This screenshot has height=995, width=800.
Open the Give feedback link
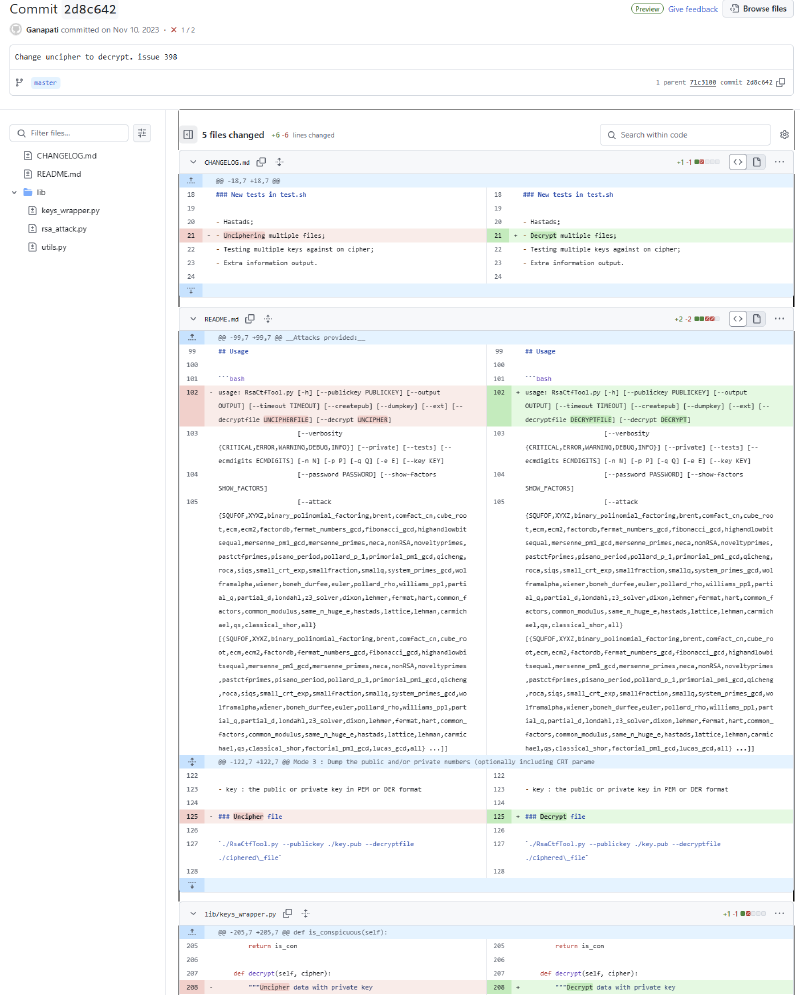click(x=693, y=9)
